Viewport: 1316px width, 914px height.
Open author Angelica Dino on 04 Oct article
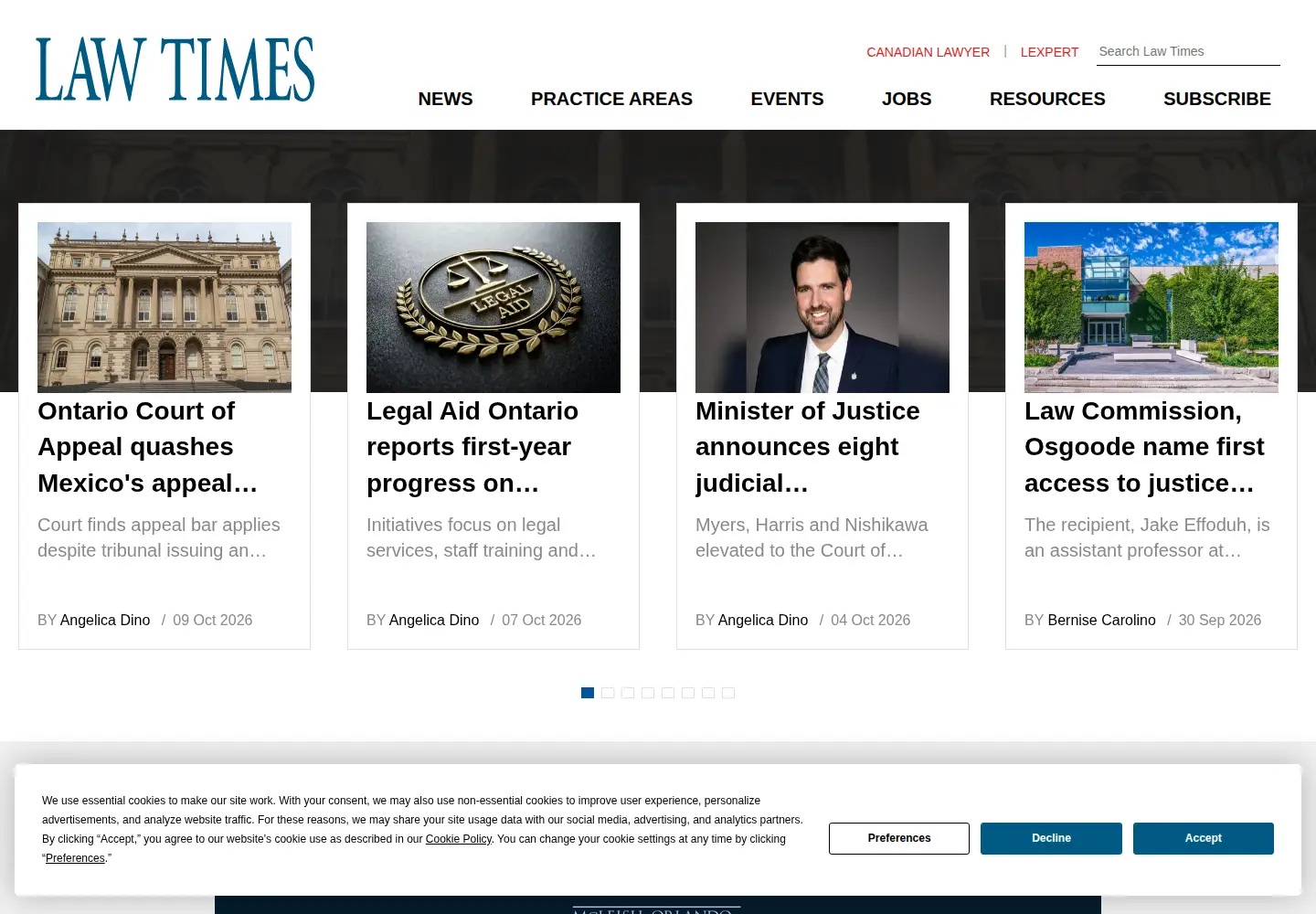coord(763,620)
